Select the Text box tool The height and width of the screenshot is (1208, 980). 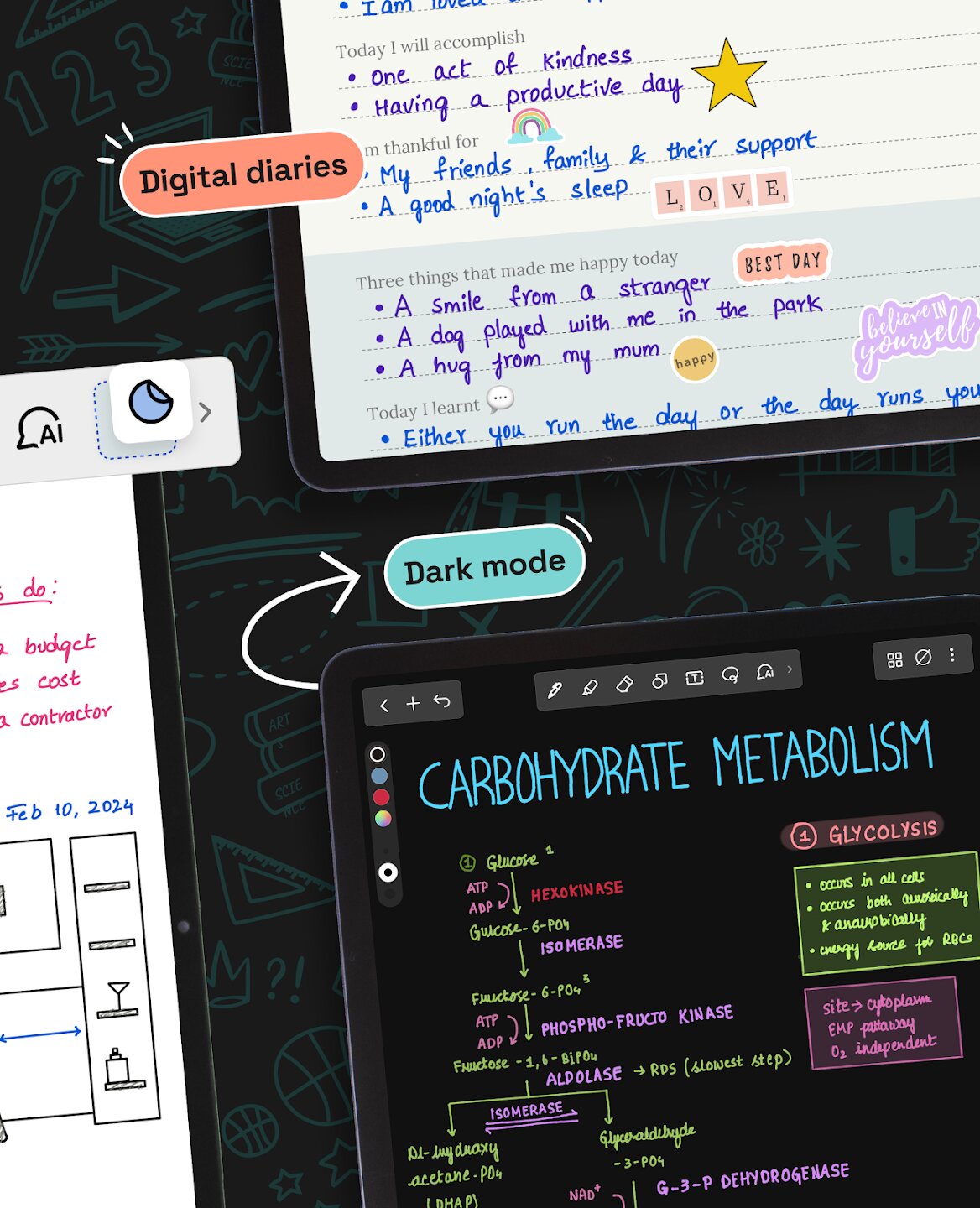pos(695,678)
